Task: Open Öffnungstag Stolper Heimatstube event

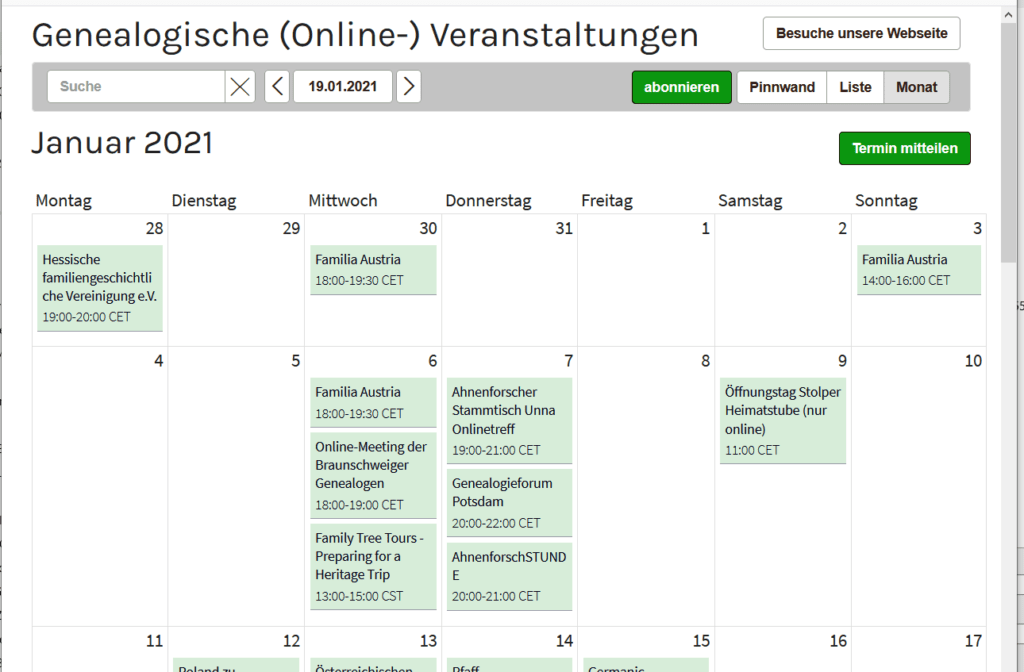Action: click(x=782, y=421)
